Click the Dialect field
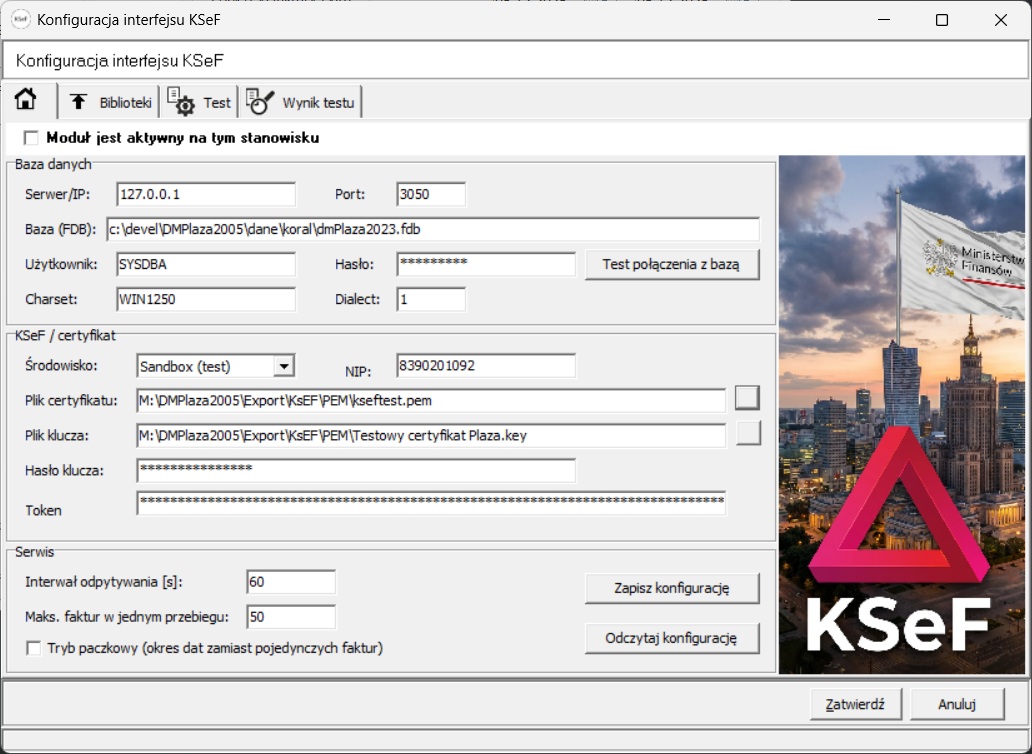The height and width of the screenshot is (754, 1032). coord(431,299)
